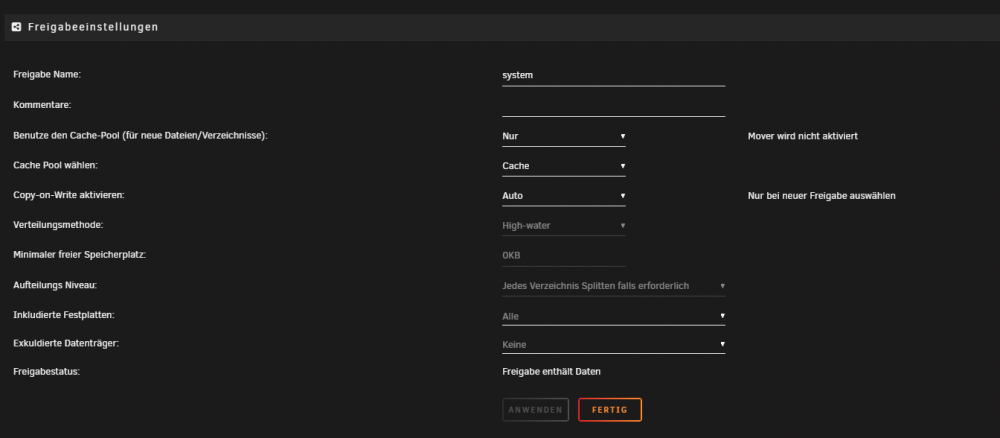Click the Minimaler freier Speicherplatz field showing 0KB
This screenshot has width=1000, height=438.
(564, 256)
